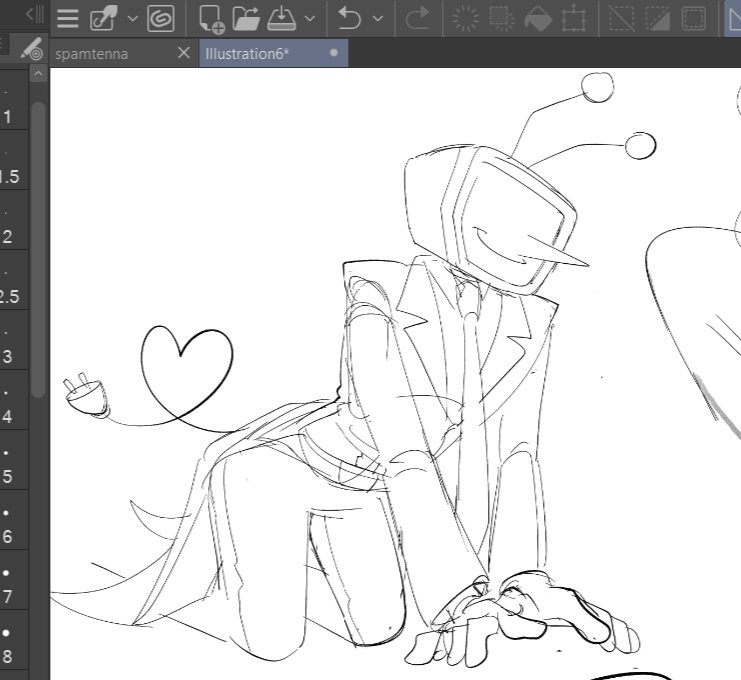This screenshot has height=680, width=741.
Task: Click the Clip Studio launcher icon
Action: click(160, 18)
